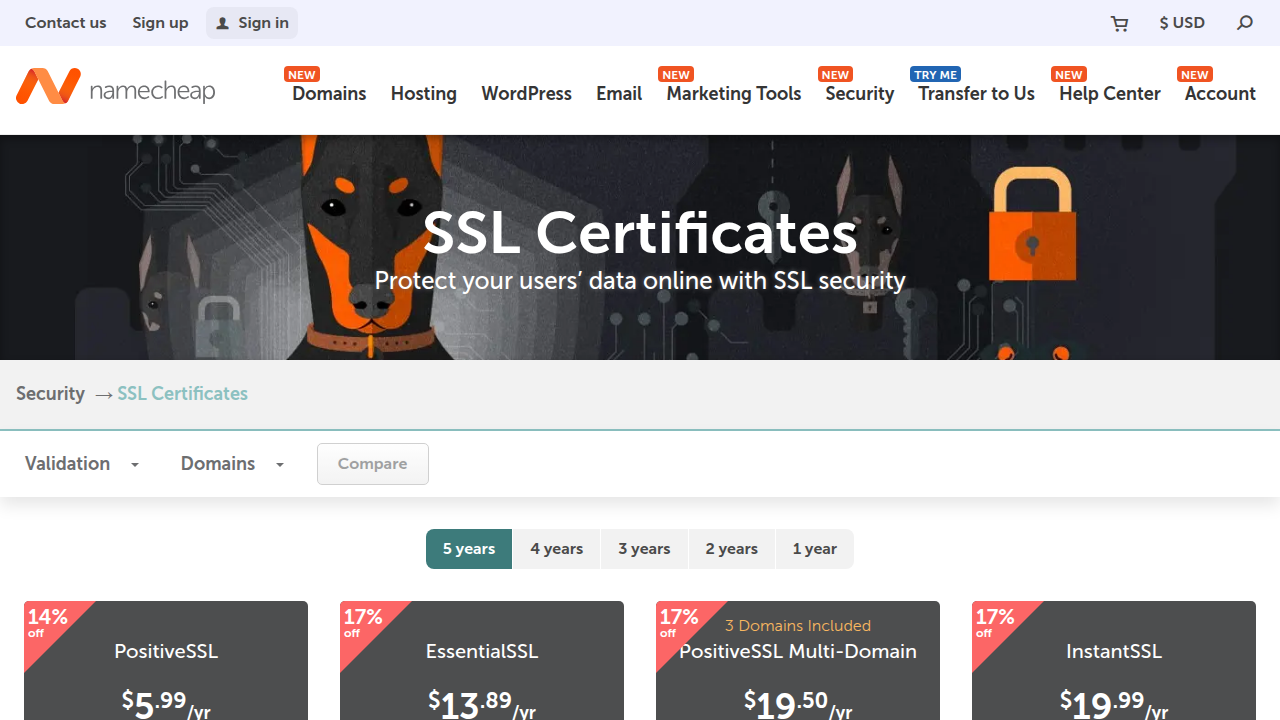This screenshot has width=1280, height=720.
Task: Click the '3 Domains Included' label
Action: (798, 626)
